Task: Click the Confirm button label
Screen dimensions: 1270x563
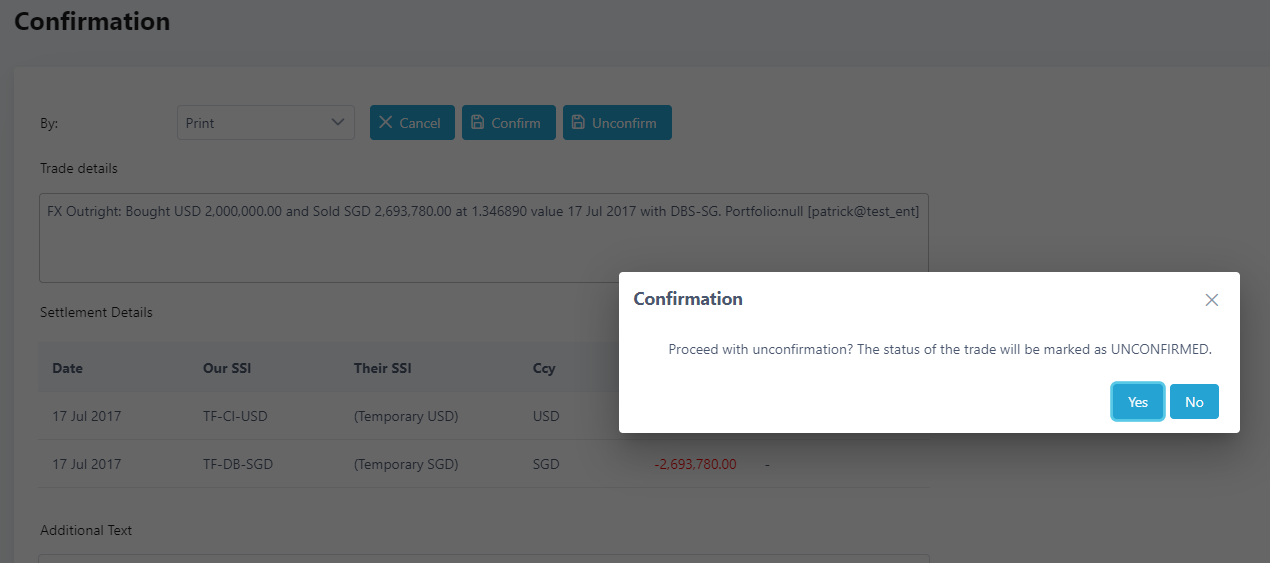Action: (516, 123)
